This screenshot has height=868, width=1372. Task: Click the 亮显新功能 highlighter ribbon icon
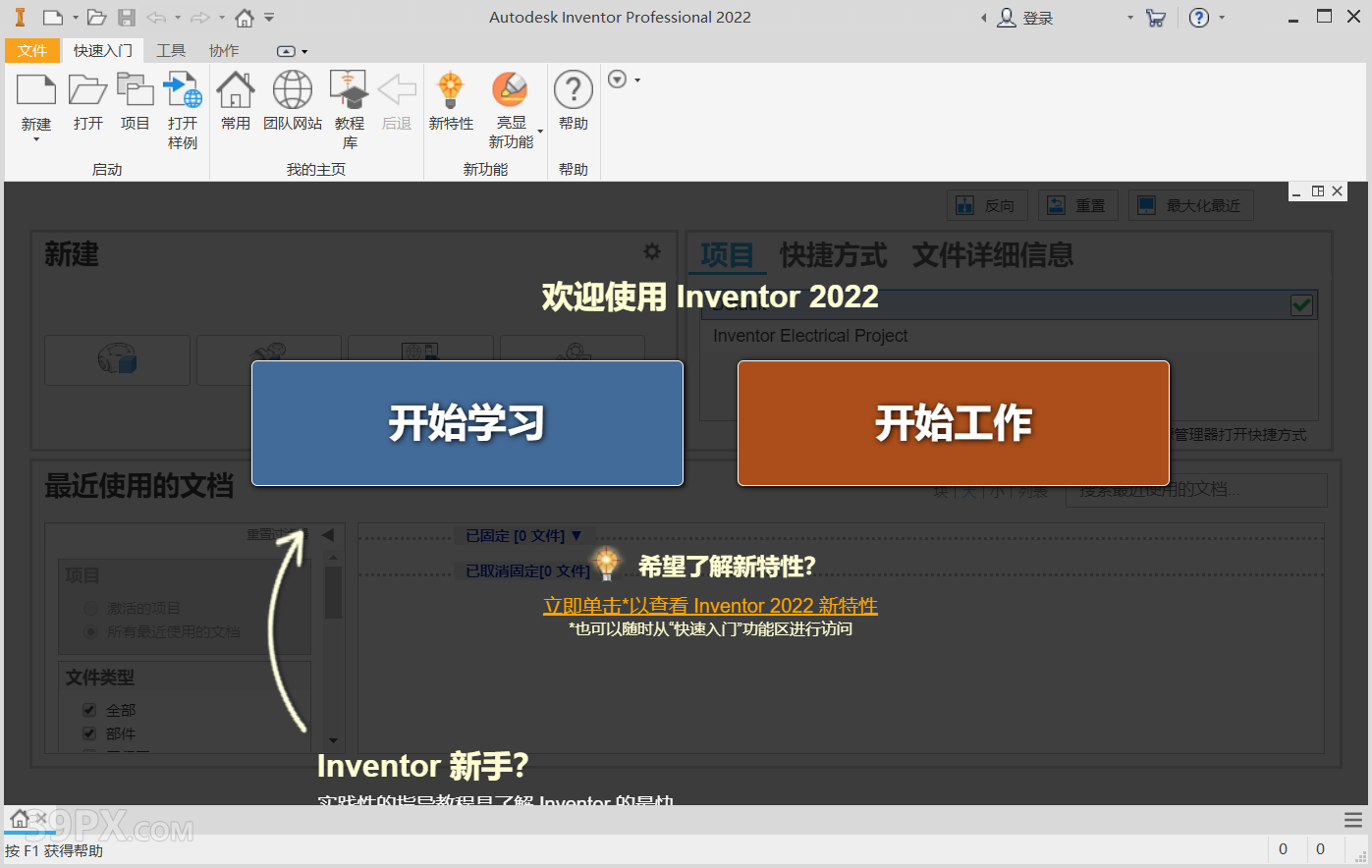[x=511, y=89]
